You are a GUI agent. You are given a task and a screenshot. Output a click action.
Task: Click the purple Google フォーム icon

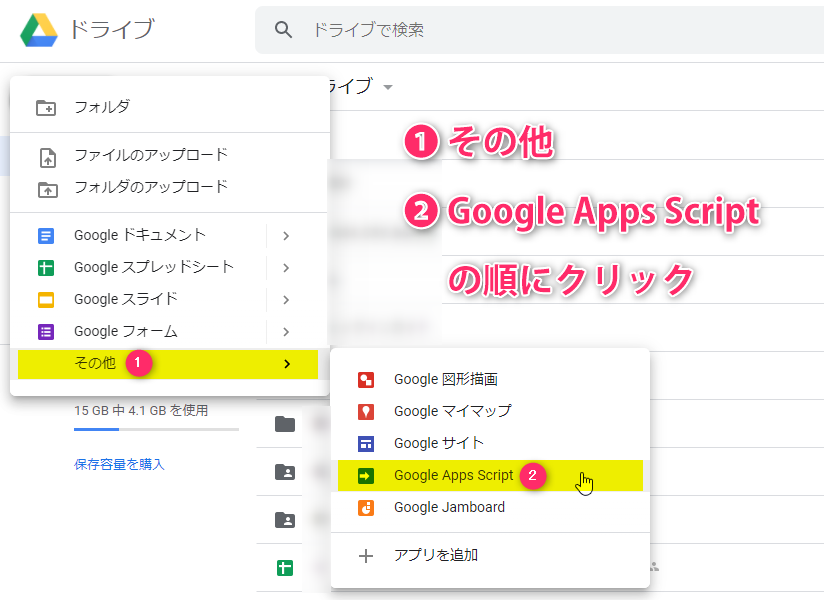[46, 332]
